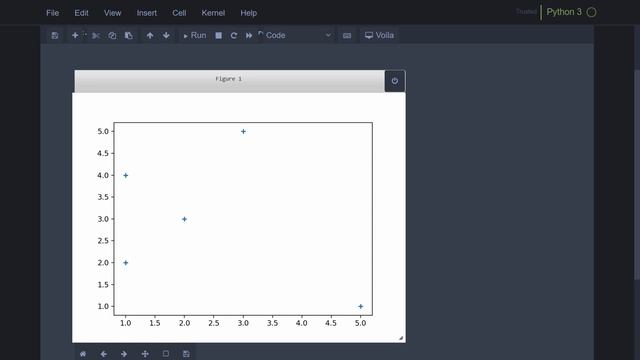Screen dimensions: 640x360
Task: Open the Help menu
Action: (248, 13)
